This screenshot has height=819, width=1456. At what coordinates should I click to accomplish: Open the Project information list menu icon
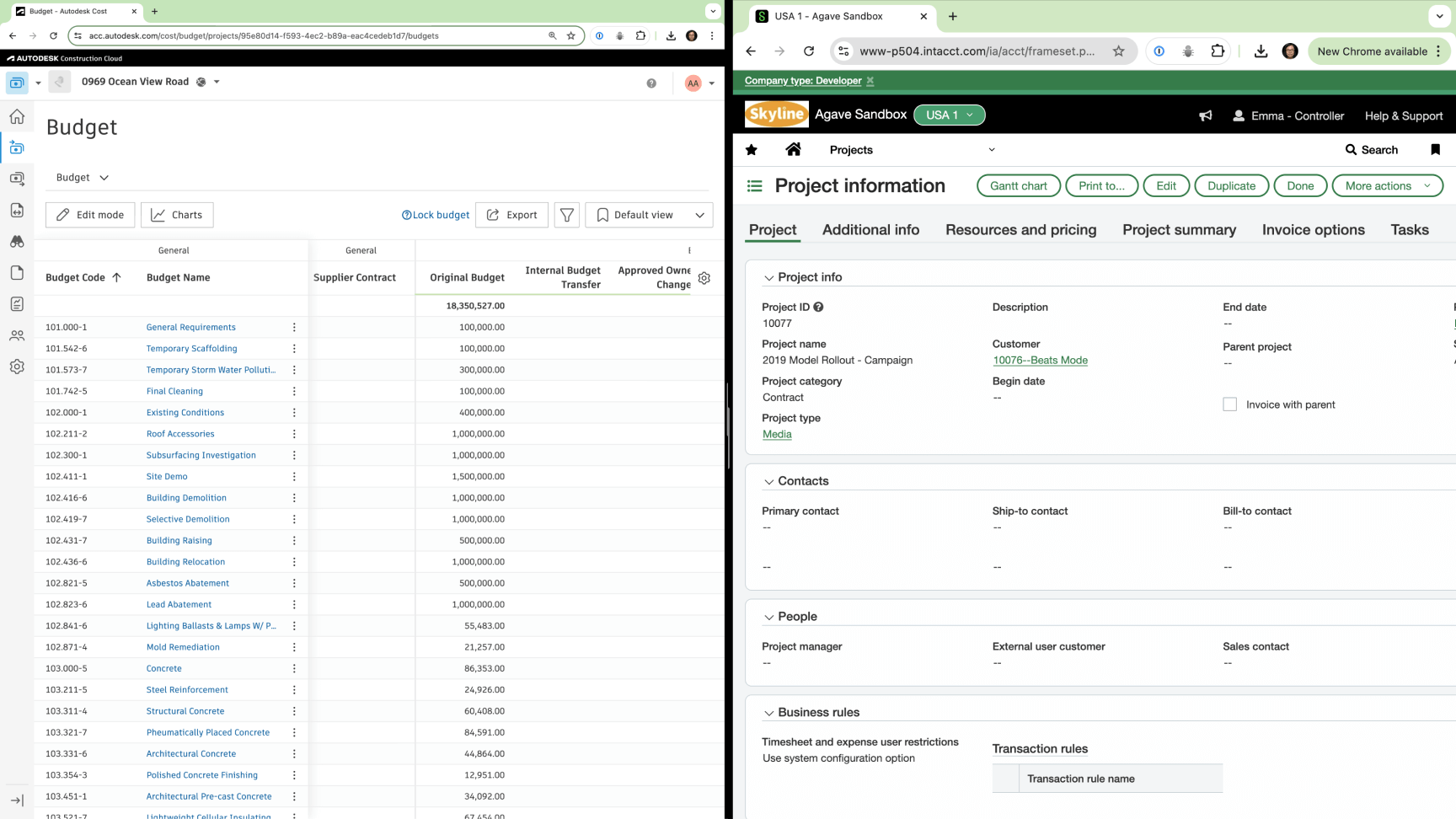pyautogui.click(x=755, y=186)
